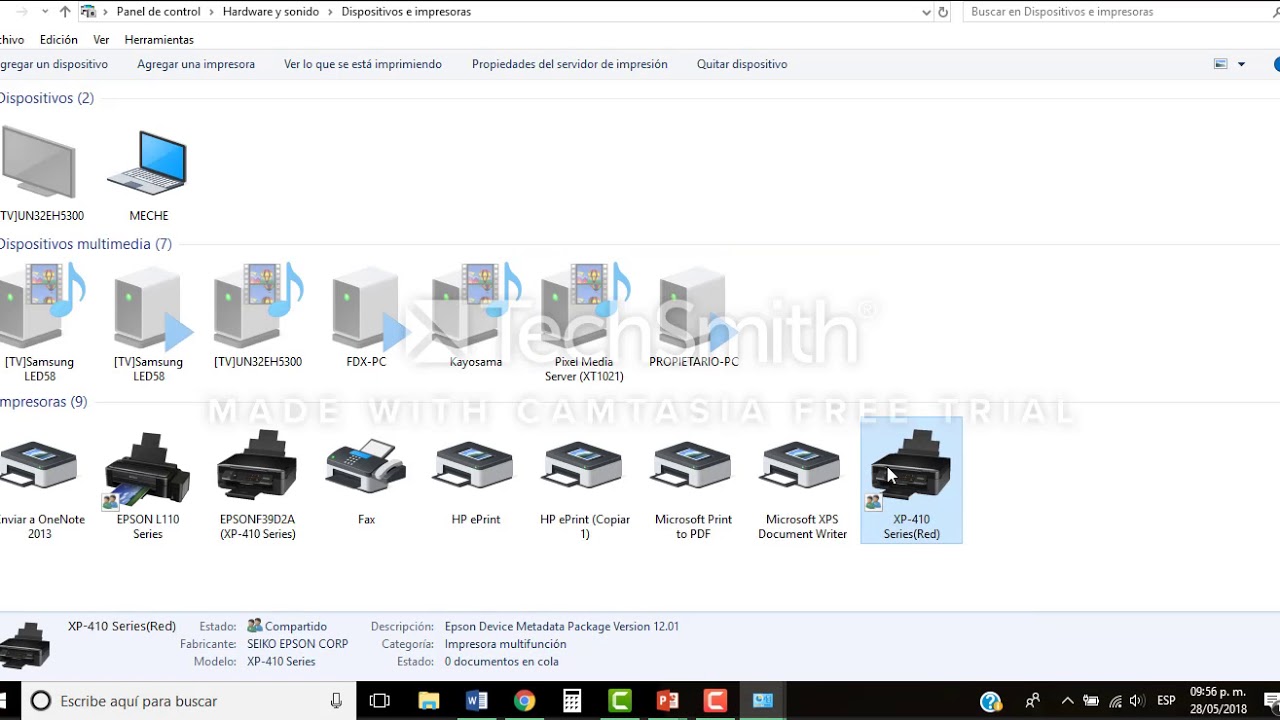Image resolution: width=1280 pixels, height=720 pixels.
Task: Select Pixel Media Server (XT1021)
Action: [584, 322]
